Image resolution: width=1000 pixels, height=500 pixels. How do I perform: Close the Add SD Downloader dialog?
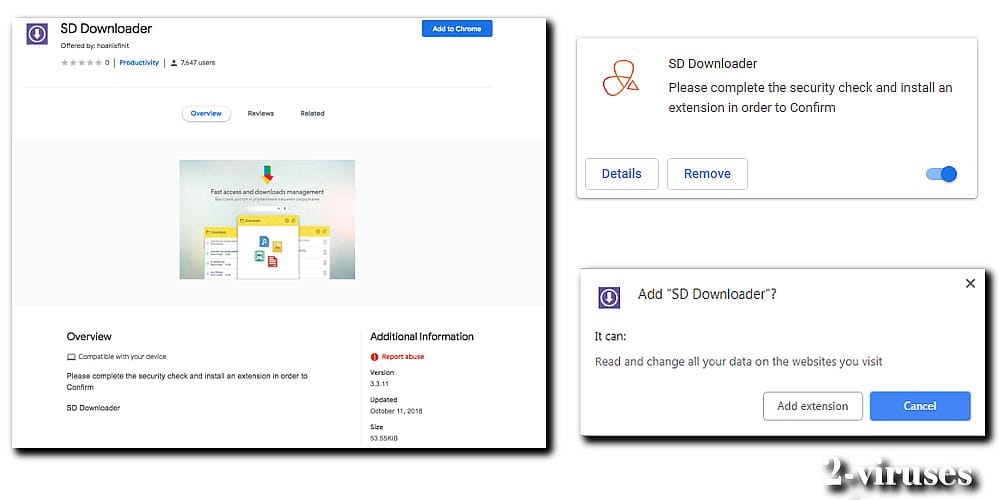point(970,283)
